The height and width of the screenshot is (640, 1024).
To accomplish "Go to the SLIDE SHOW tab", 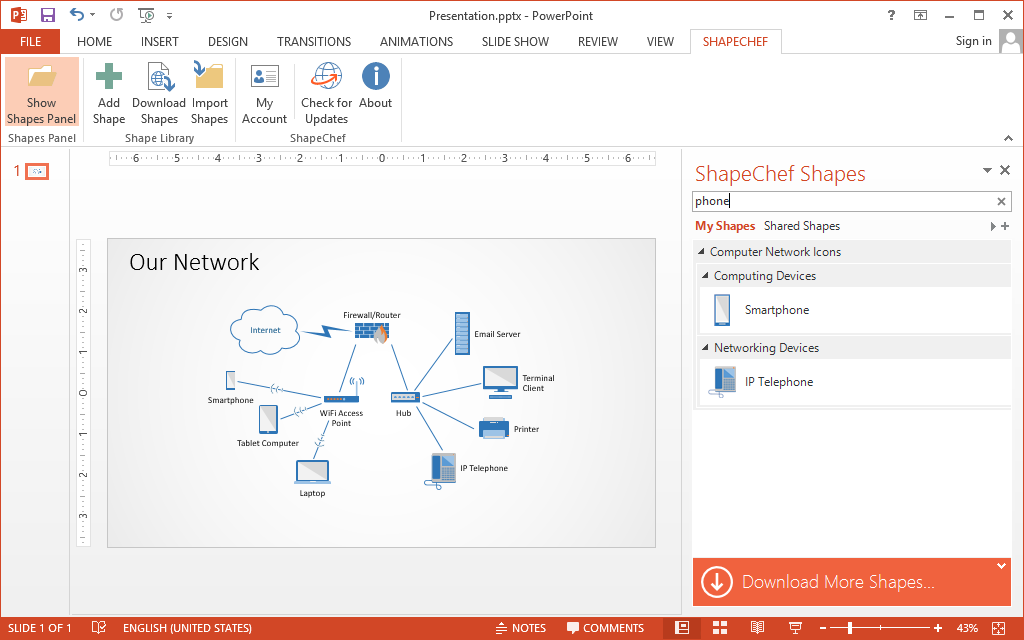I will [515, 42].
